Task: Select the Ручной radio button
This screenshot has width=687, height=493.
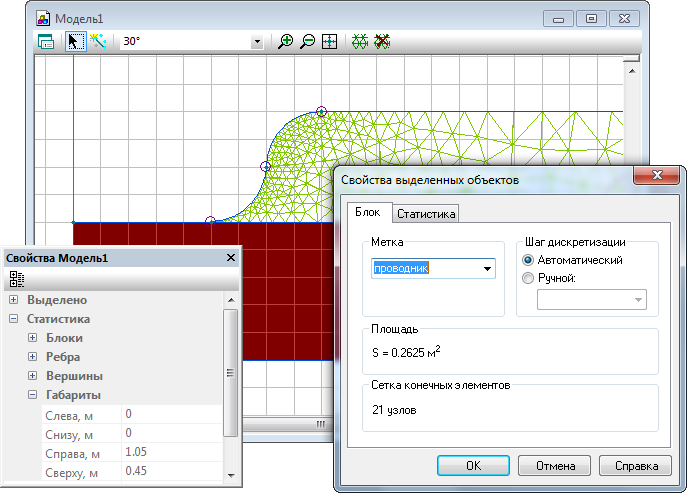Action: pos(529,279)
